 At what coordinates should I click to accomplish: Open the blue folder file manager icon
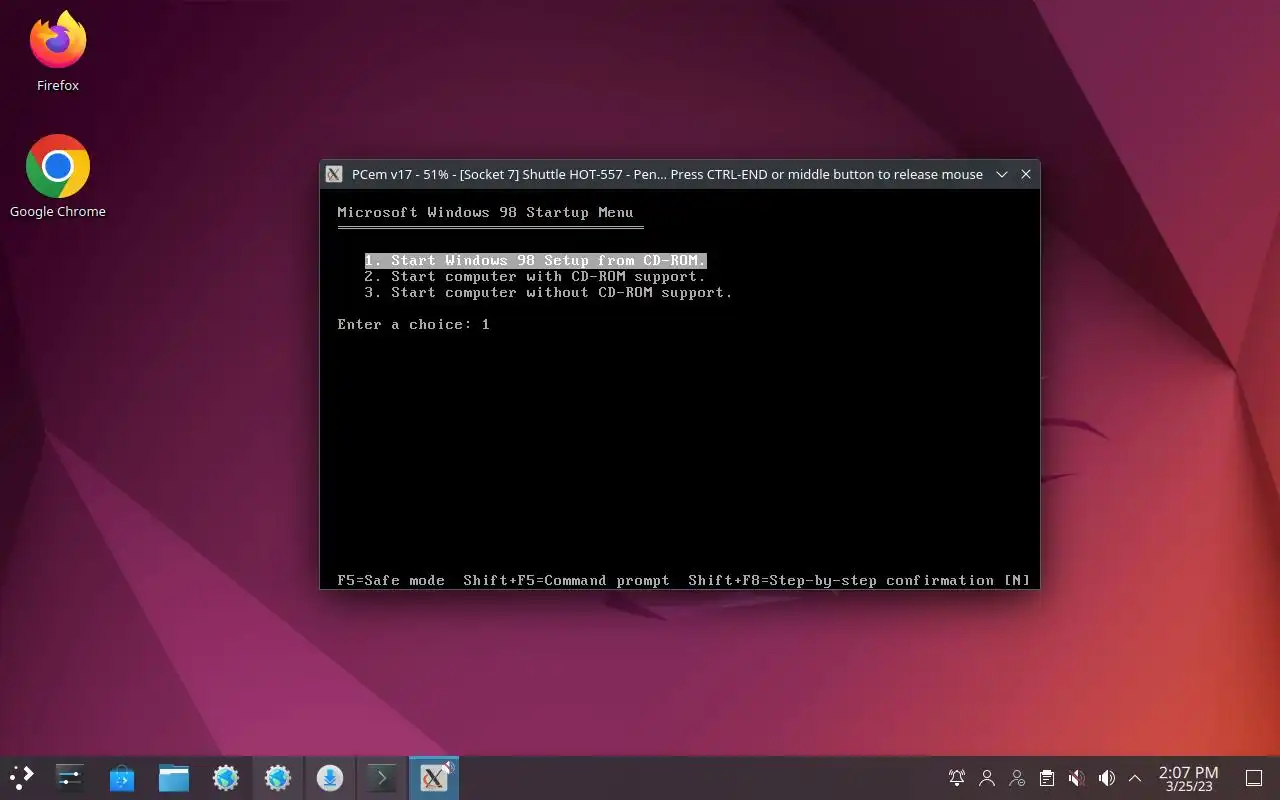click(x=174, y=777)
